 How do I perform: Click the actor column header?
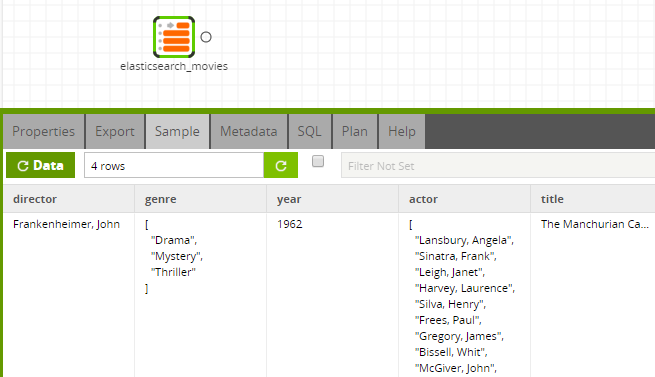tap(465, 199)
